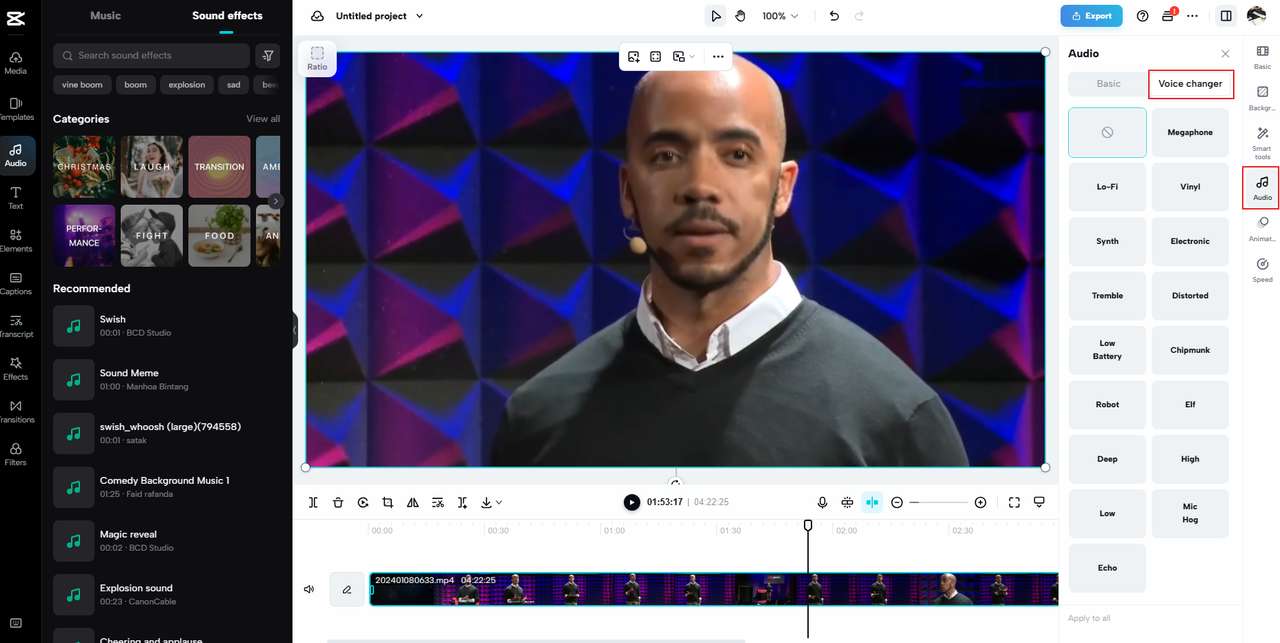Open the Captions panel
This screenshot has width=1280, height=643.
[16, 283]
